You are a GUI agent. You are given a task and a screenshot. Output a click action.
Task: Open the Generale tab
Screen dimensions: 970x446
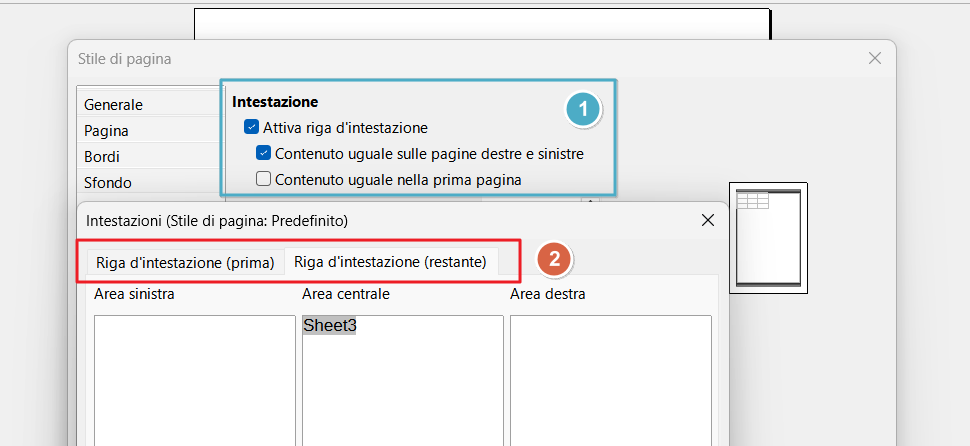(113, 104)
